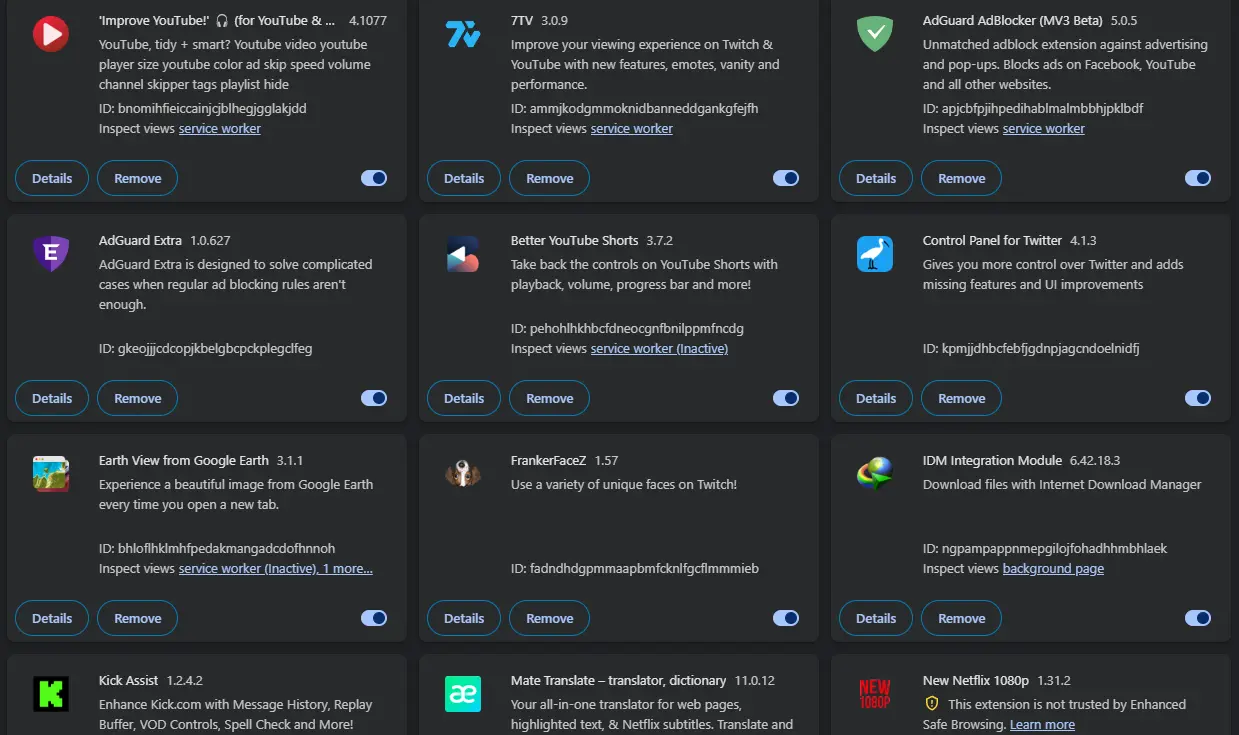Open Details for AdGuard Extra
Viewport: 1239px width, 735px height.
[52, 398]
